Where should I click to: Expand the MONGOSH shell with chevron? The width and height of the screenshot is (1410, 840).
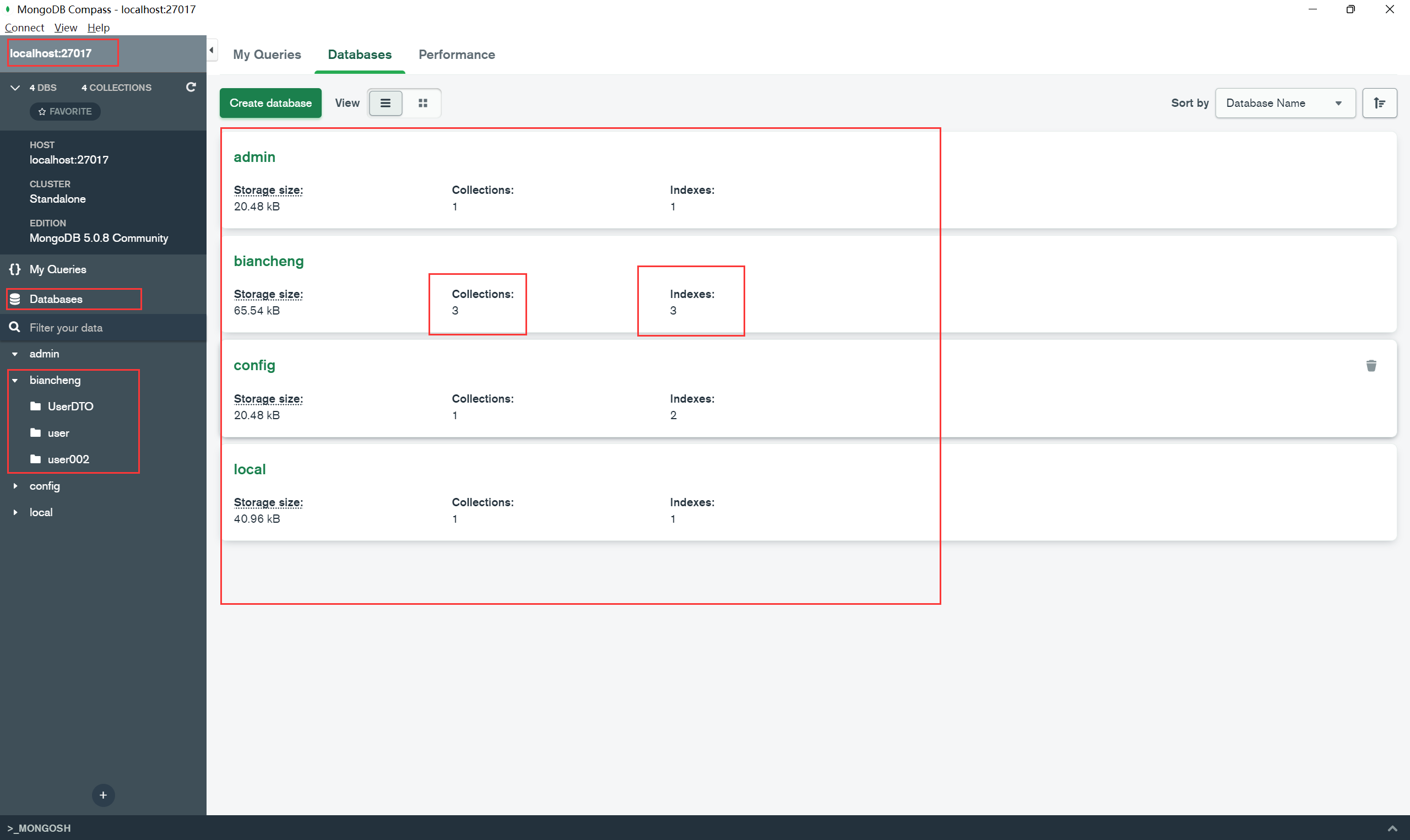coord(1392,828)
